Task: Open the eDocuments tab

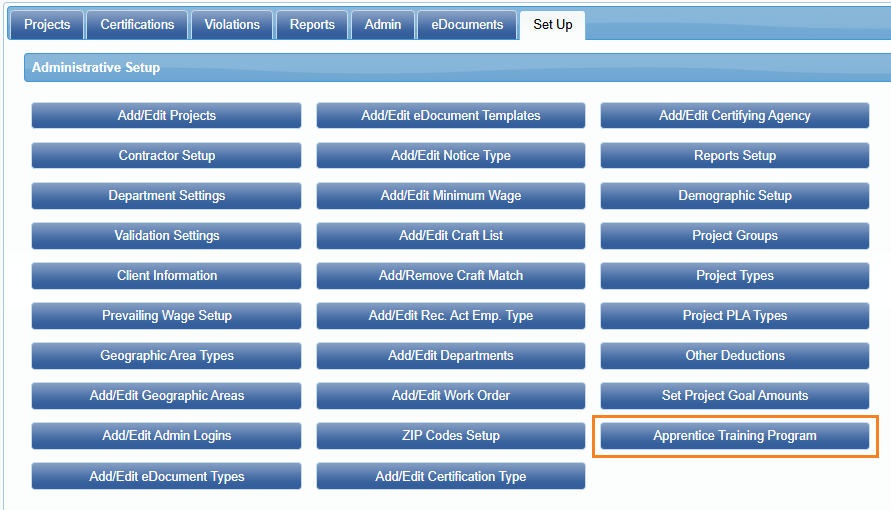Action: click(467, 25)
